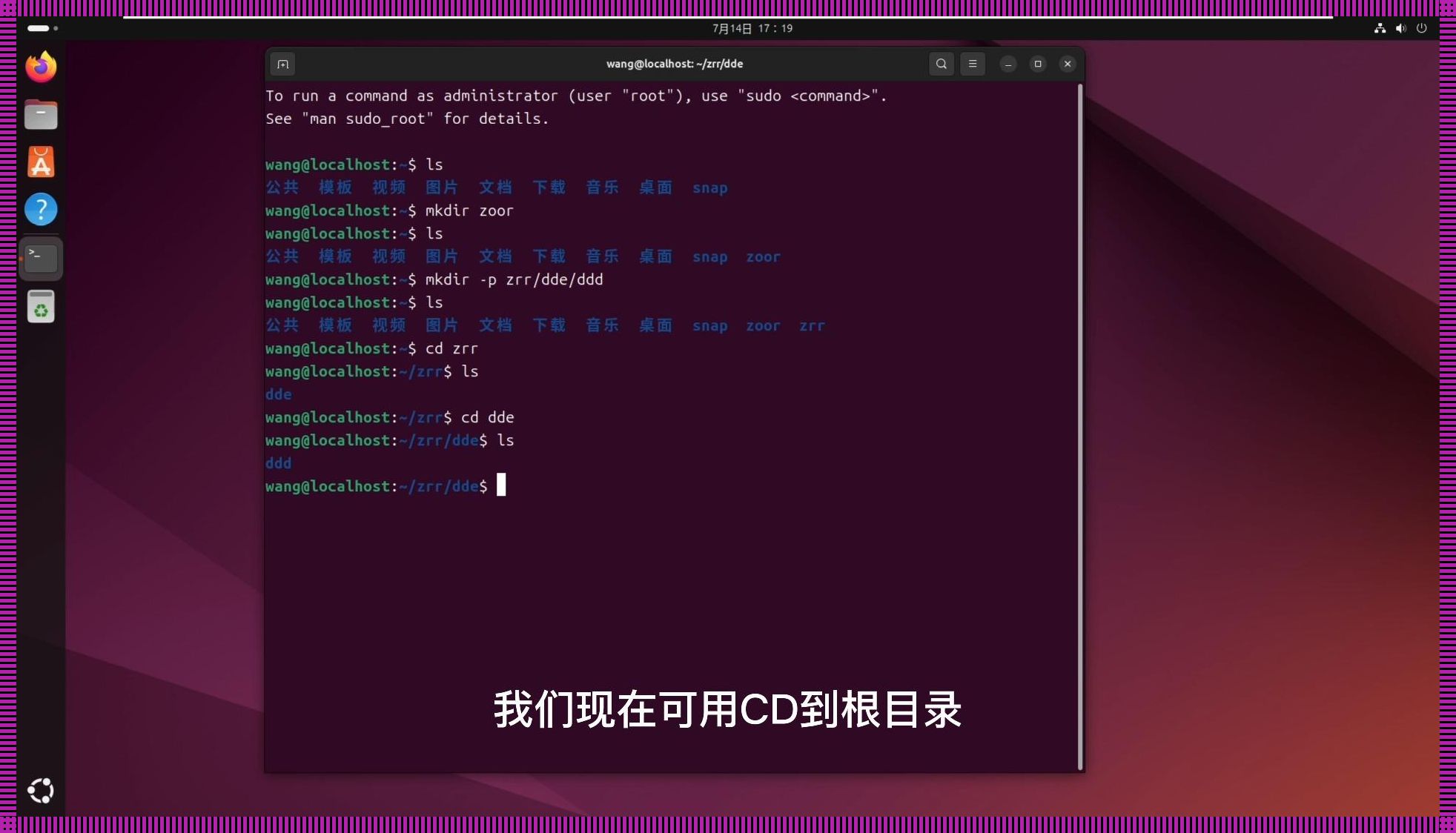The image size is (1456, 833).
Task: Open the Trash icon in the dock
Action: (x=41, y=306)
